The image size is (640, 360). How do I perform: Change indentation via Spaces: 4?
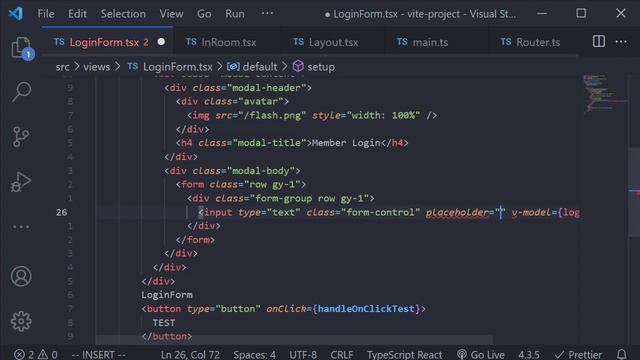(x=254, y=354)
